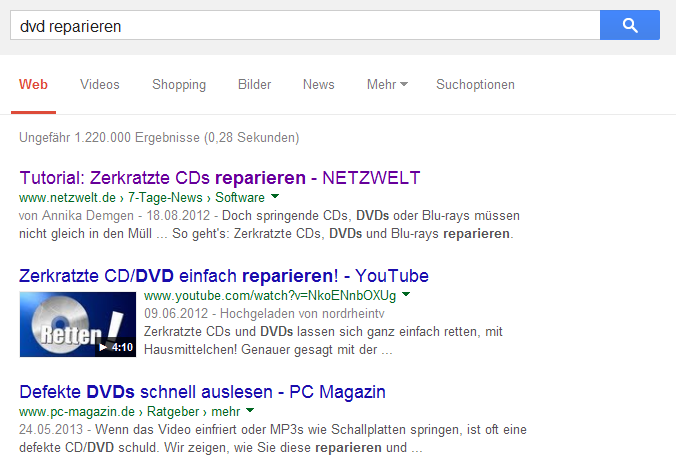Open the YouTube Zerkratzte CD/DVD result title
This screenshot has height=471, width=676.
224,275
